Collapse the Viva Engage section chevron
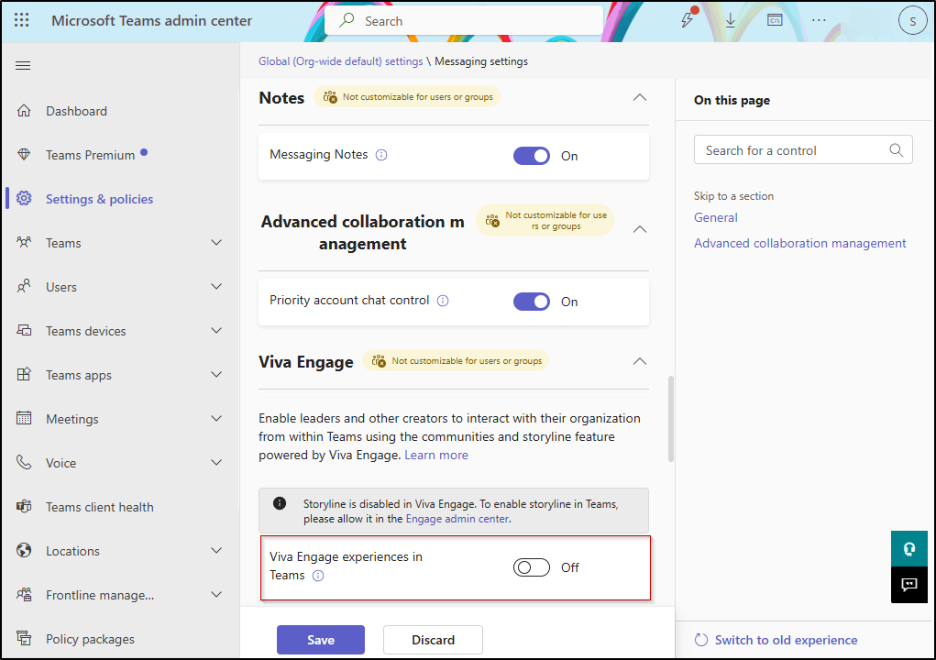936x660 pixels. 640,361
